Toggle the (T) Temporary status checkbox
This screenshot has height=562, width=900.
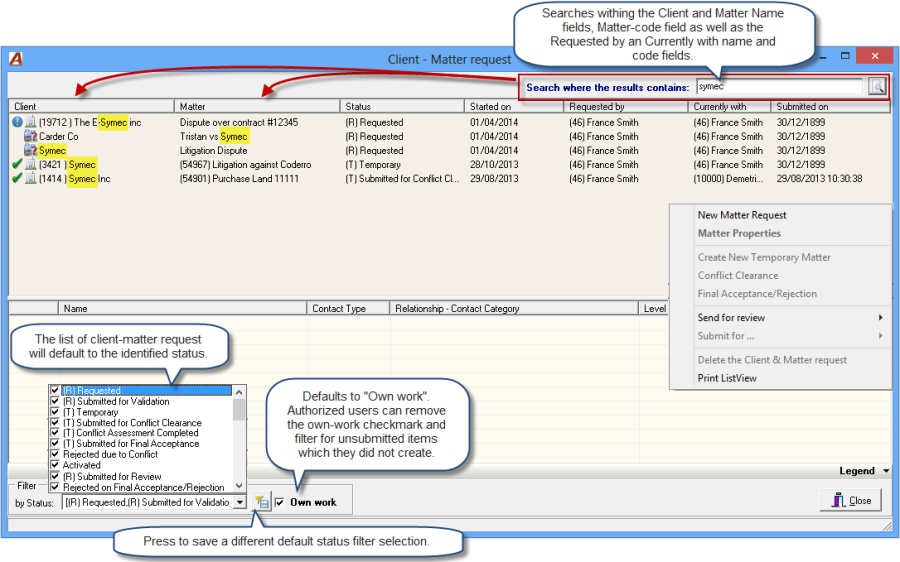55,412
